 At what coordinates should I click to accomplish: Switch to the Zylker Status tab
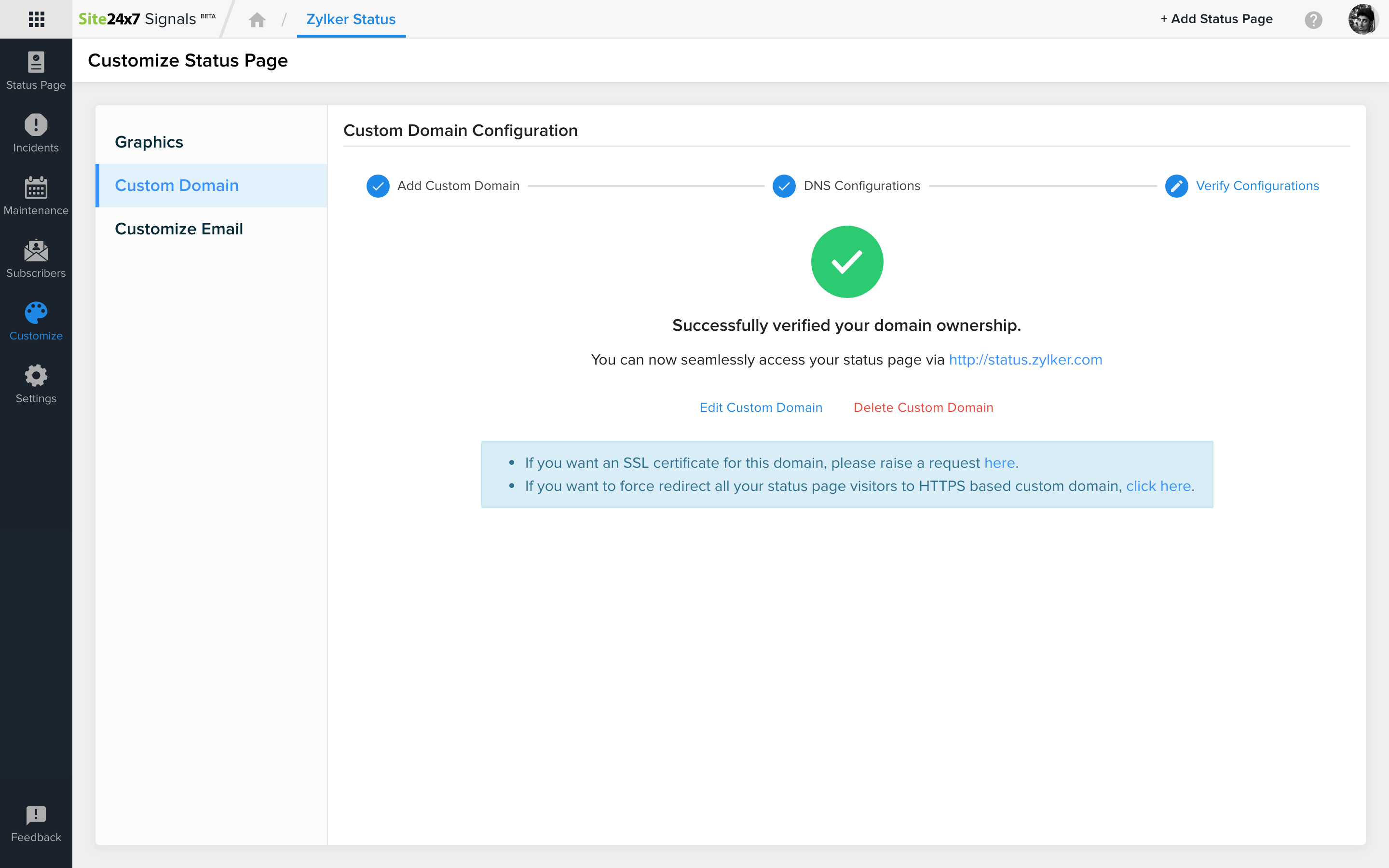coord(351,19)
